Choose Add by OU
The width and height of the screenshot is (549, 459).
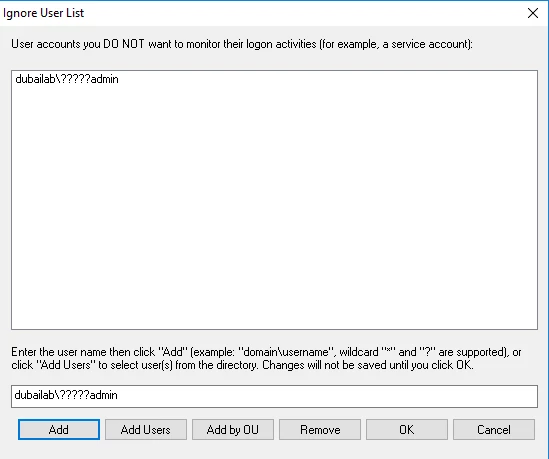coord(233,429)
